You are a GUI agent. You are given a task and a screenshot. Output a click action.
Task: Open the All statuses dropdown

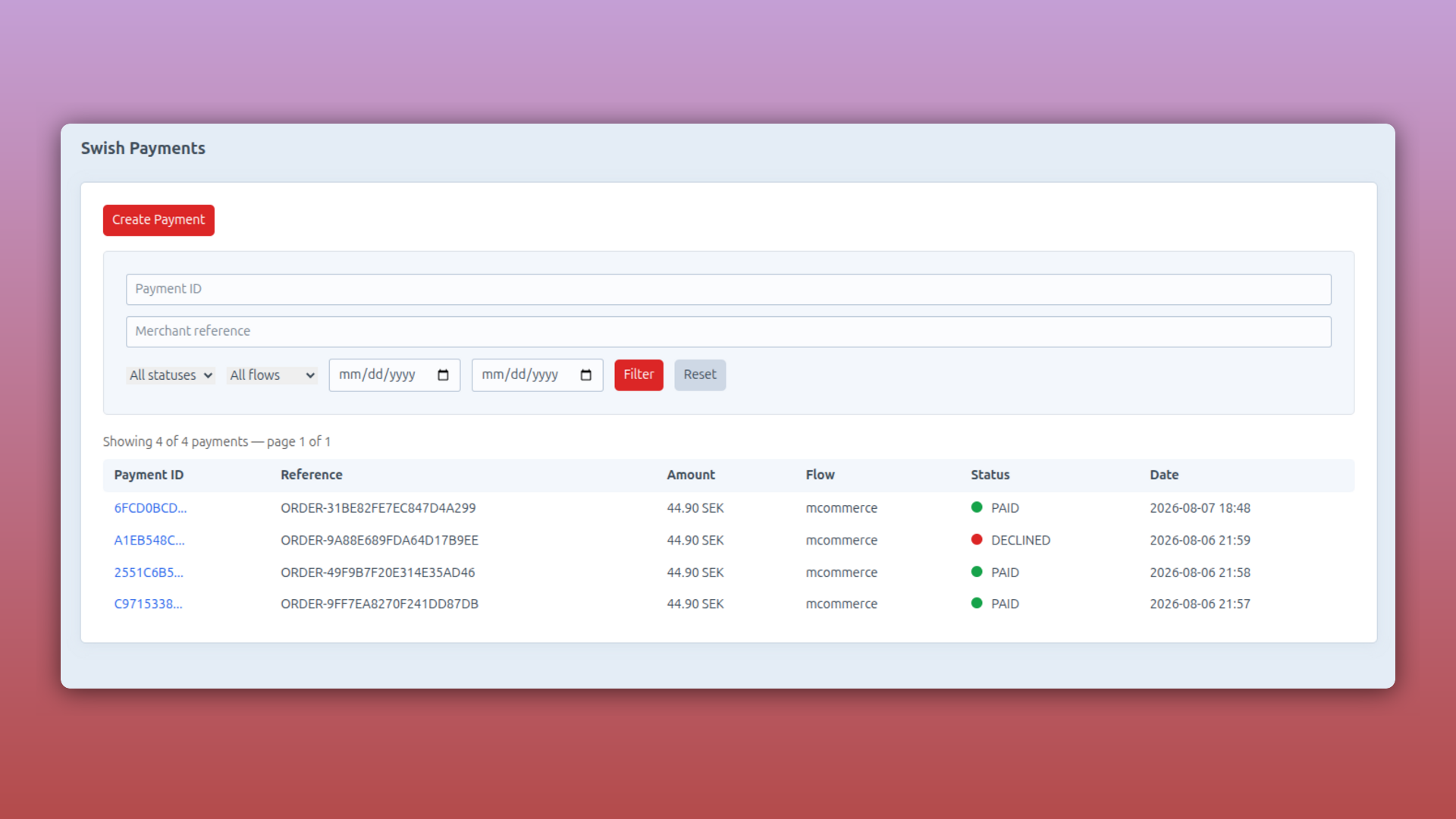171,375
